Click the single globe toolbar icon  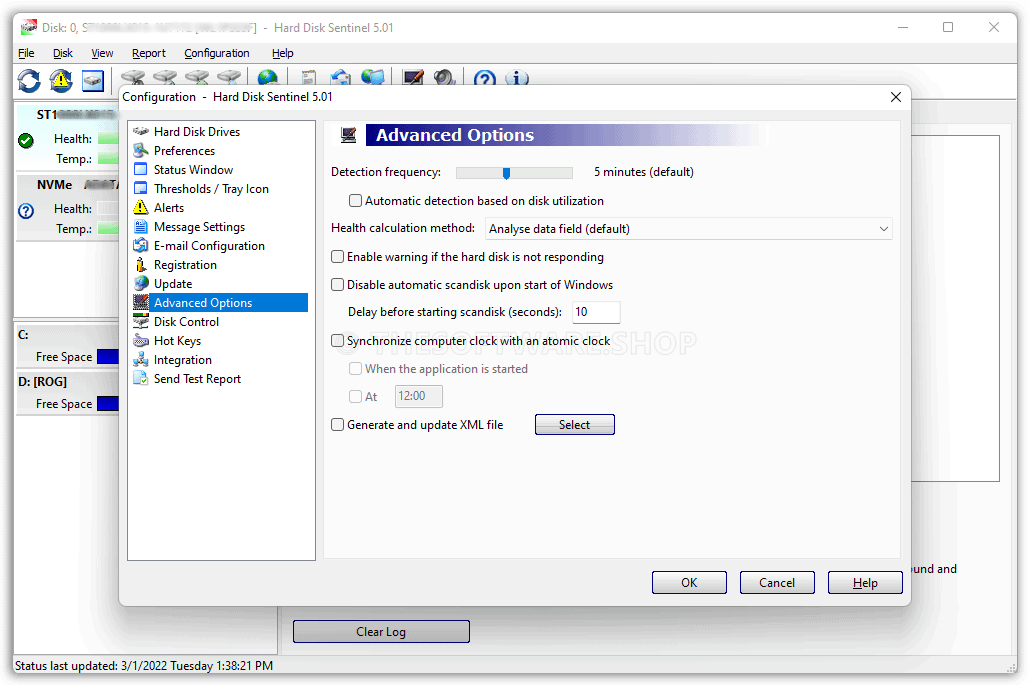(267, 78)
